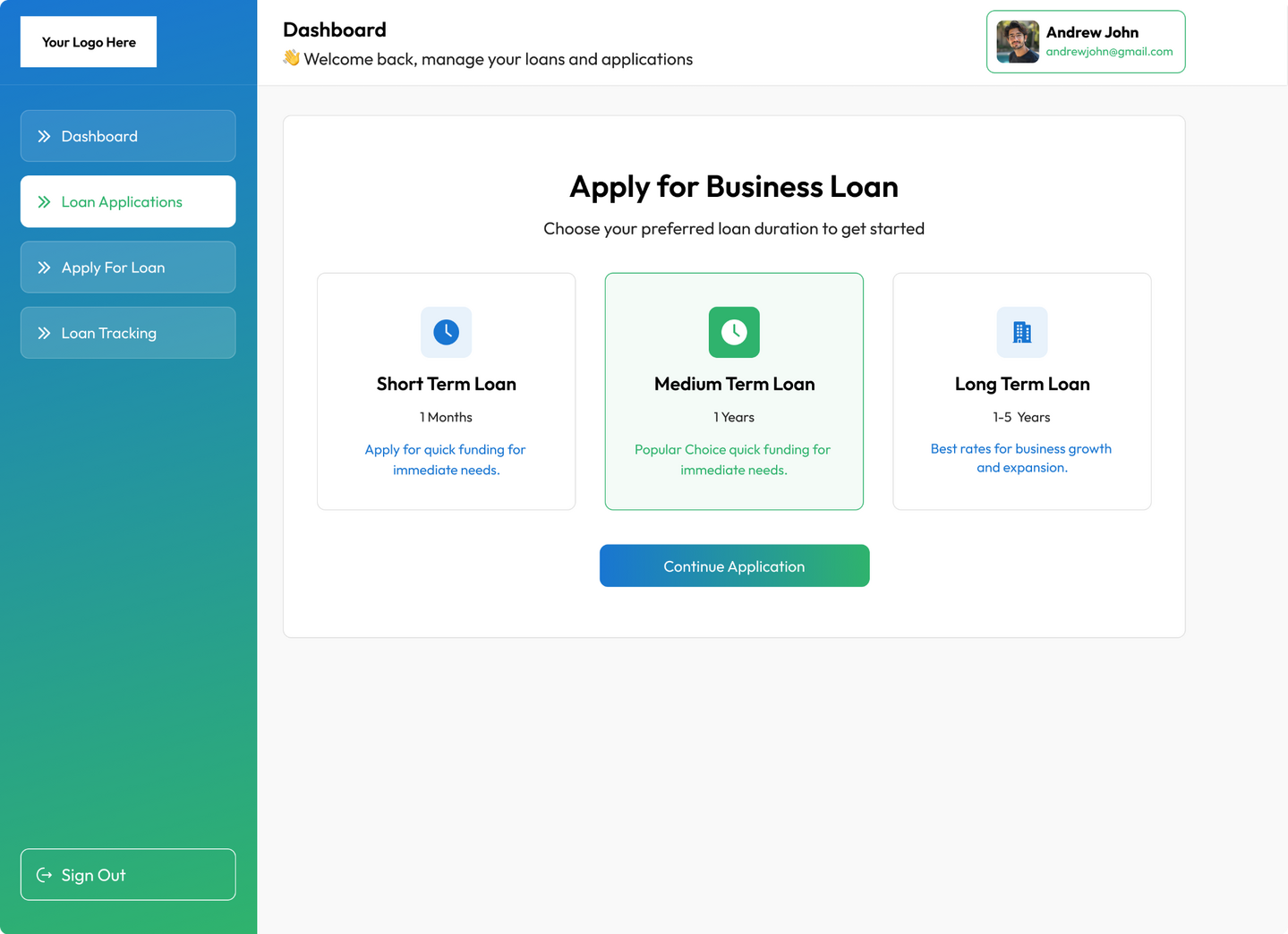Pick the Long Term Loan card

click(1021, 391)
